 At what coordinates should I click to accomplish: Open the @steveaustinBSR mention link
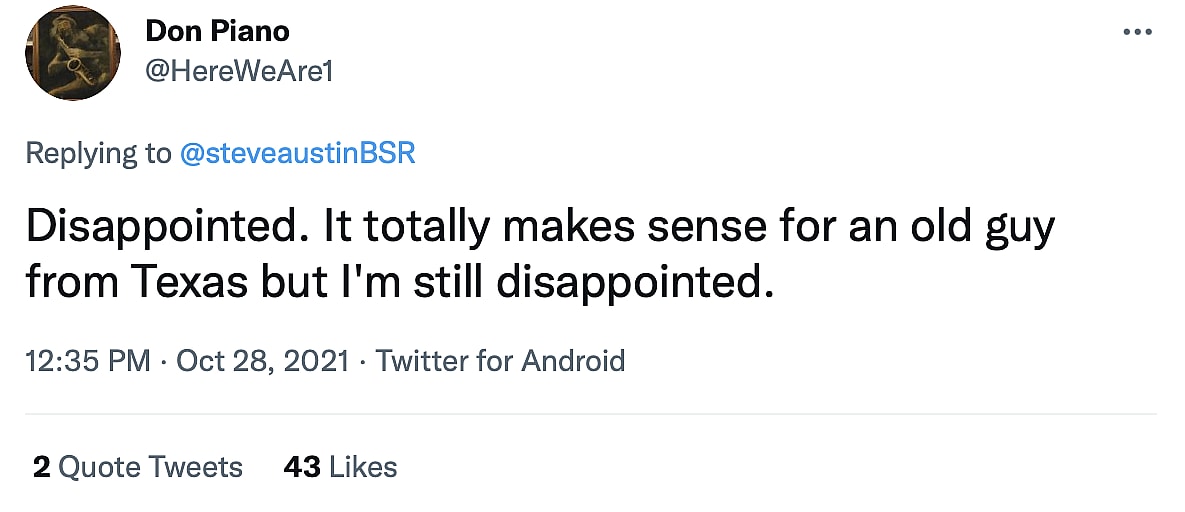point(297,153)
